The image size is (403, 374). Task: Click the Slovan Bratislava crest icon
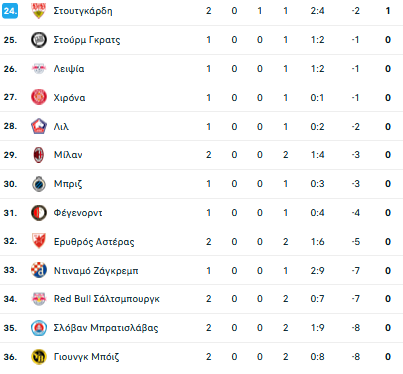(x=39, y=328)
